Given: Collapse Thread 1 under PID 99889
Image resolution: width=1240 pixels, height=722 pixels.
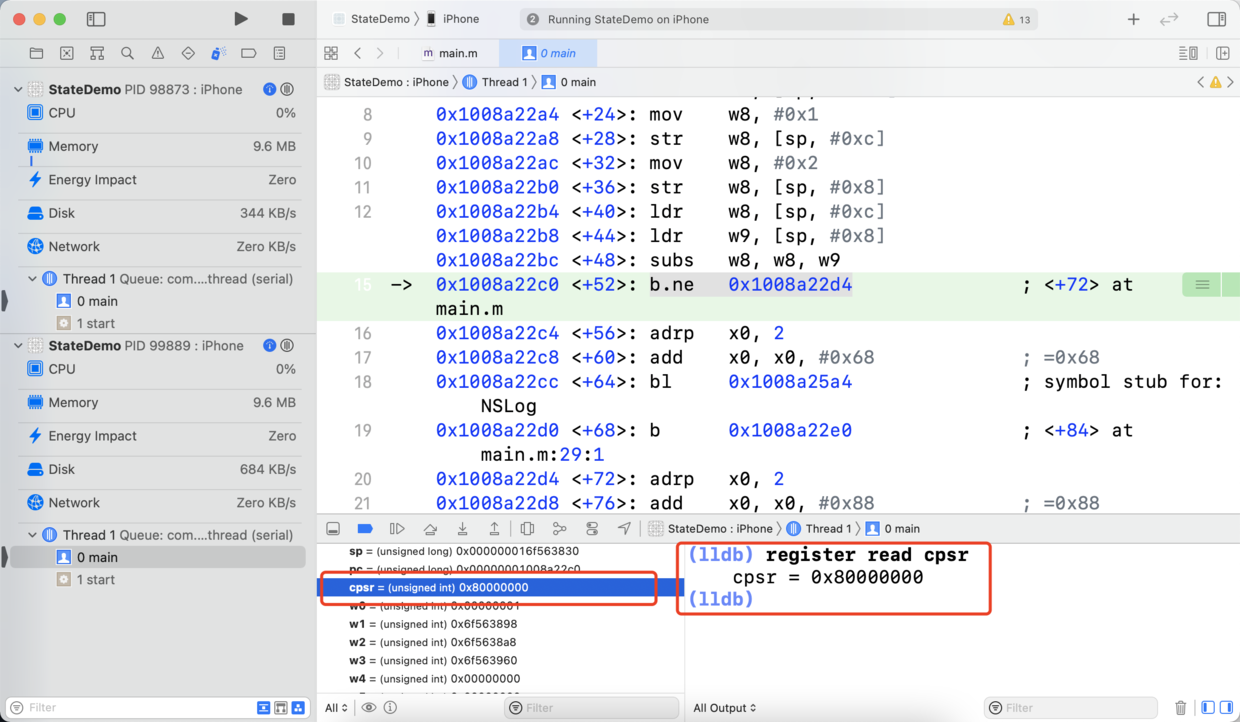Looking at the screenshot, I should click(32, 535).
